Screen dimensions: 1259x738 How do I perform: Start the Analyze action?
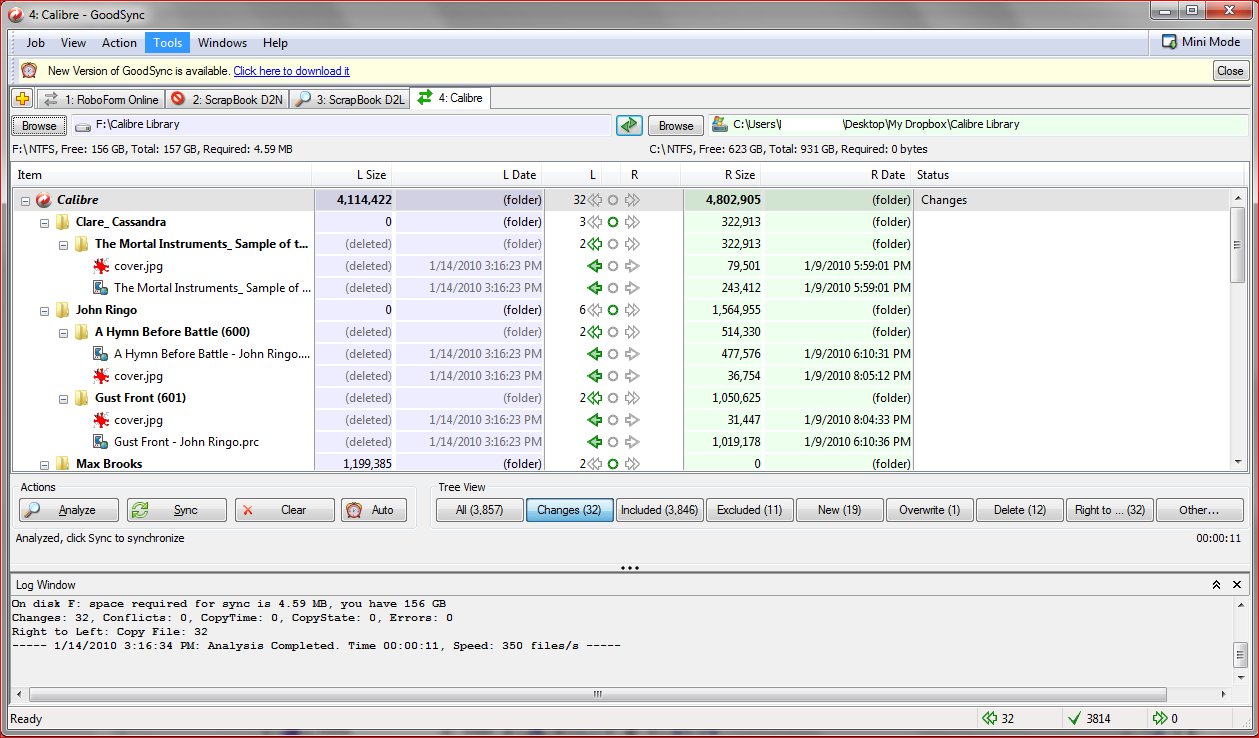click(68, 510)
